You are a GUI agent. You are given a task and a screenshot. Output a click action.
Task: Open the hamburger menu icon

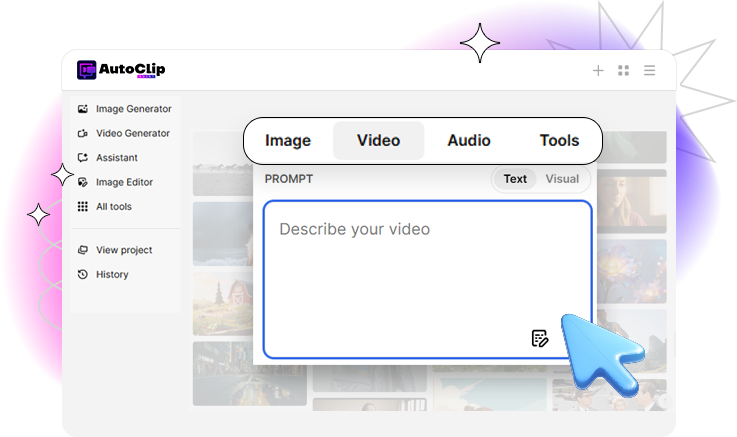(650, 71)
